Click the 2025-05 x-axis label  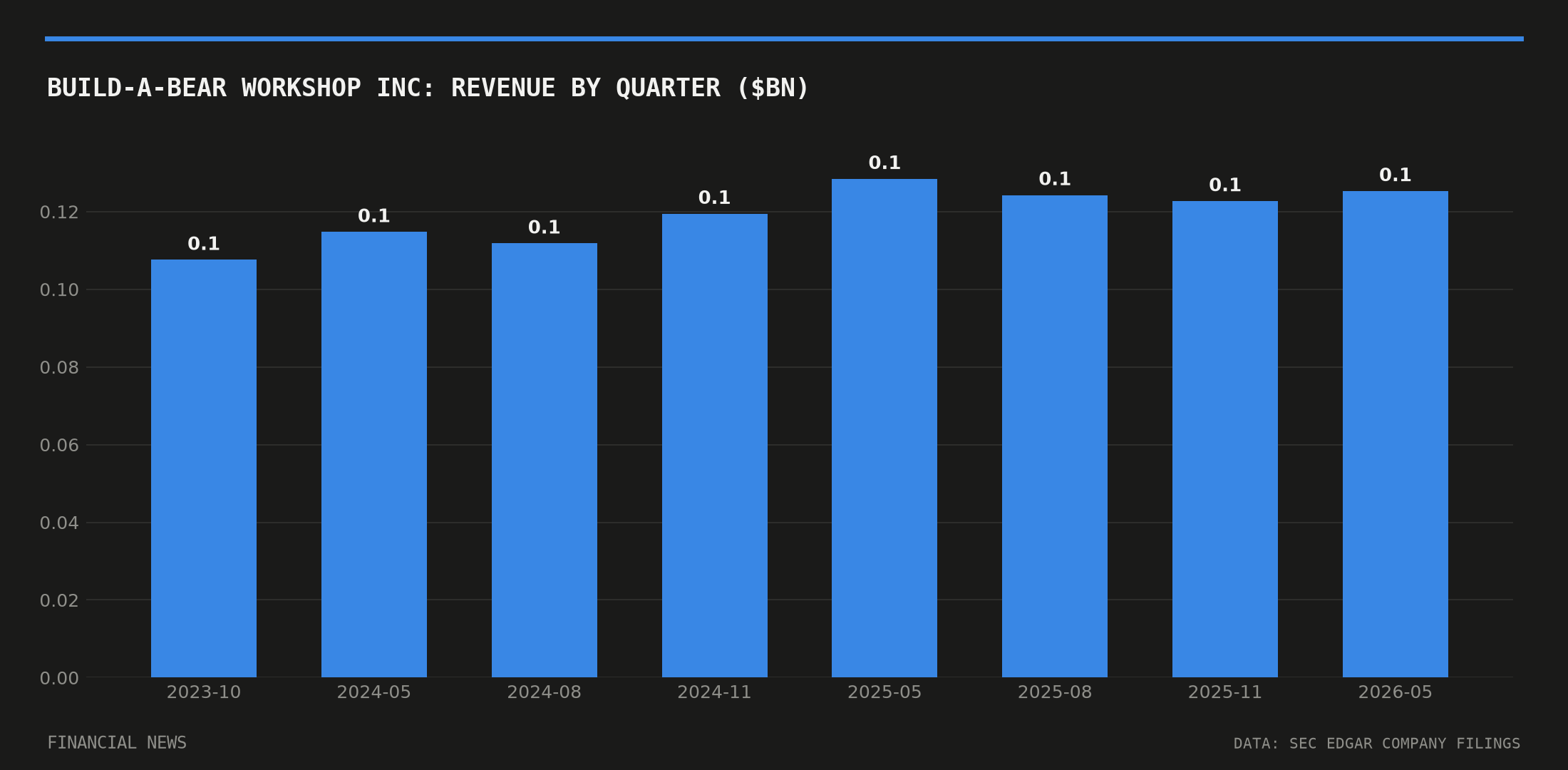pyautogui.click(x=884, y=692)
